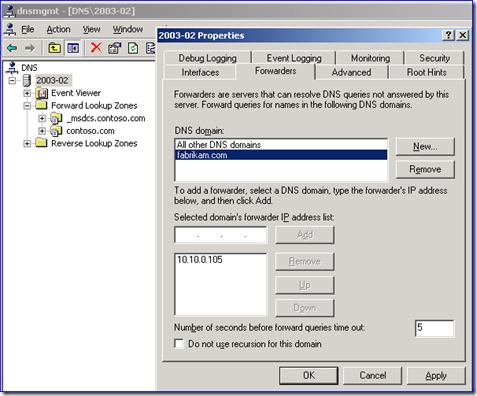The height and width of the screenshot is (396, 477).
Task: Click the Forward Lookup Zones folder icon
Action: [41, 106]
